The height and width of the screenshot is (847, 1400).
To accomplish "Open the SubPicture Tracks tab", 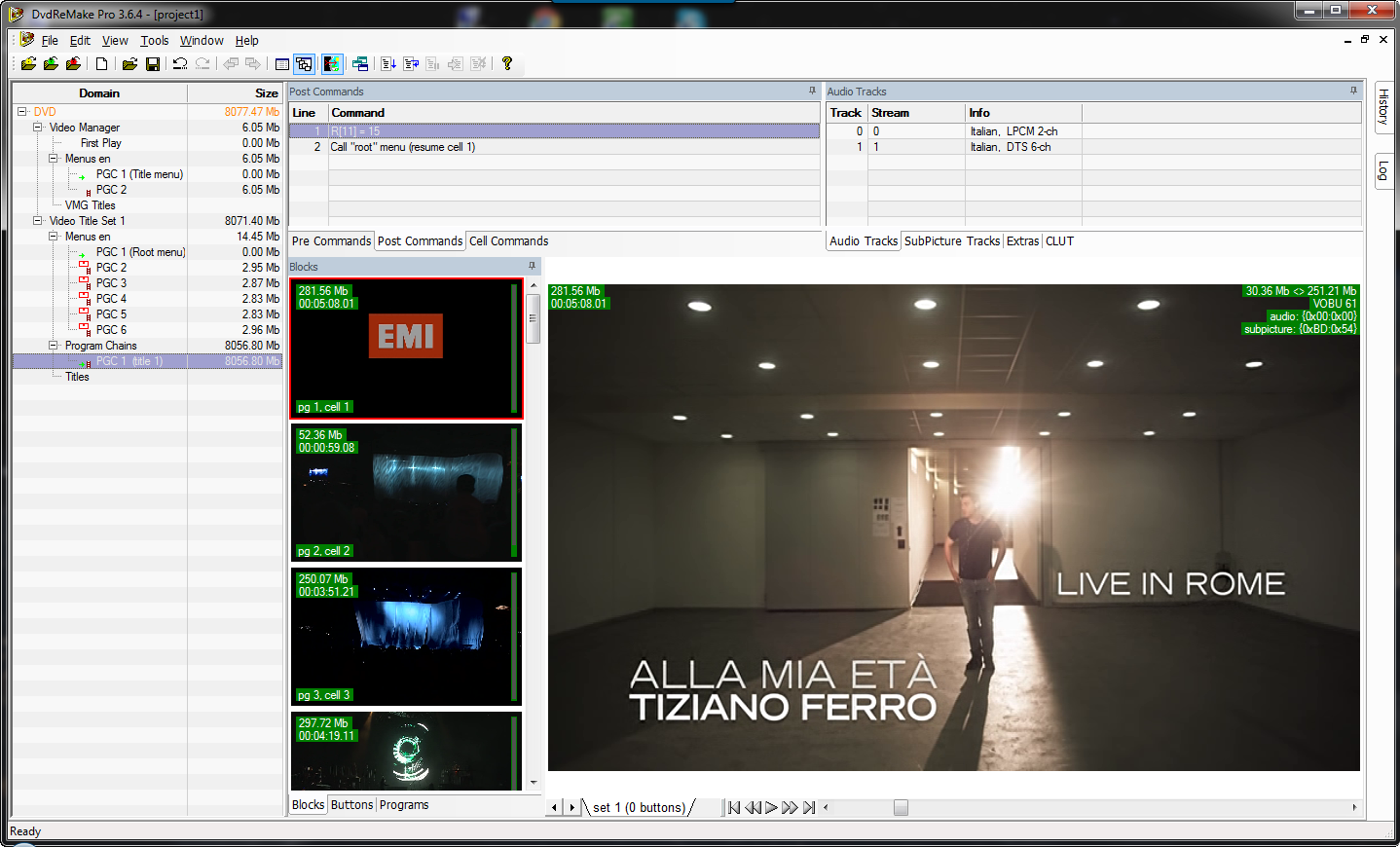I will coord(951,241).
